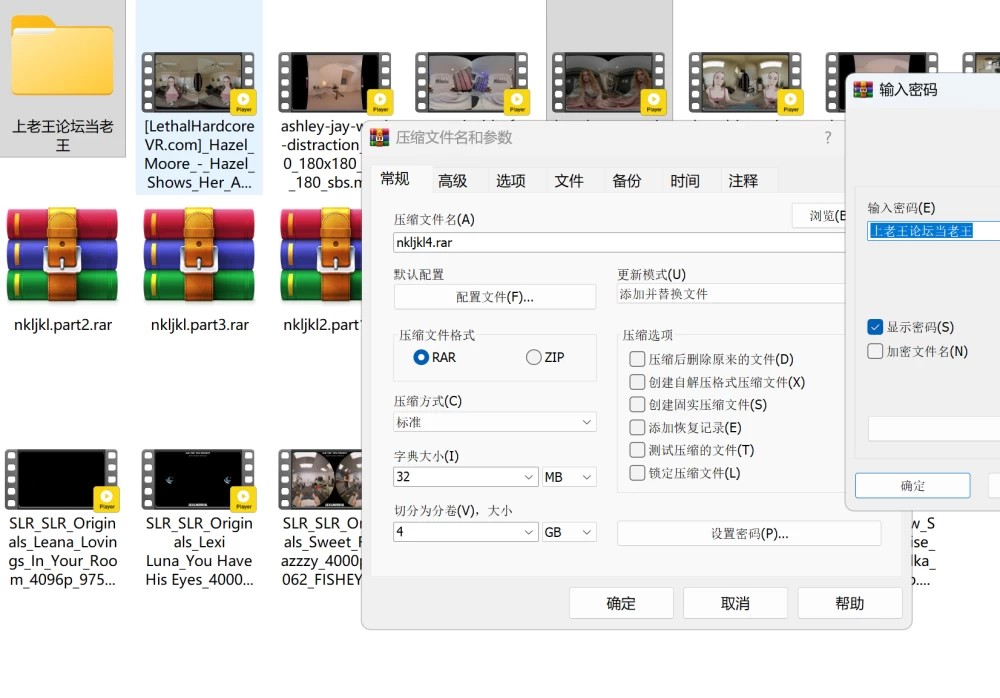Screen dimensions: 1000x698
Task: Uncheck the 显示密码 checkbox
Action: (875, 327)
